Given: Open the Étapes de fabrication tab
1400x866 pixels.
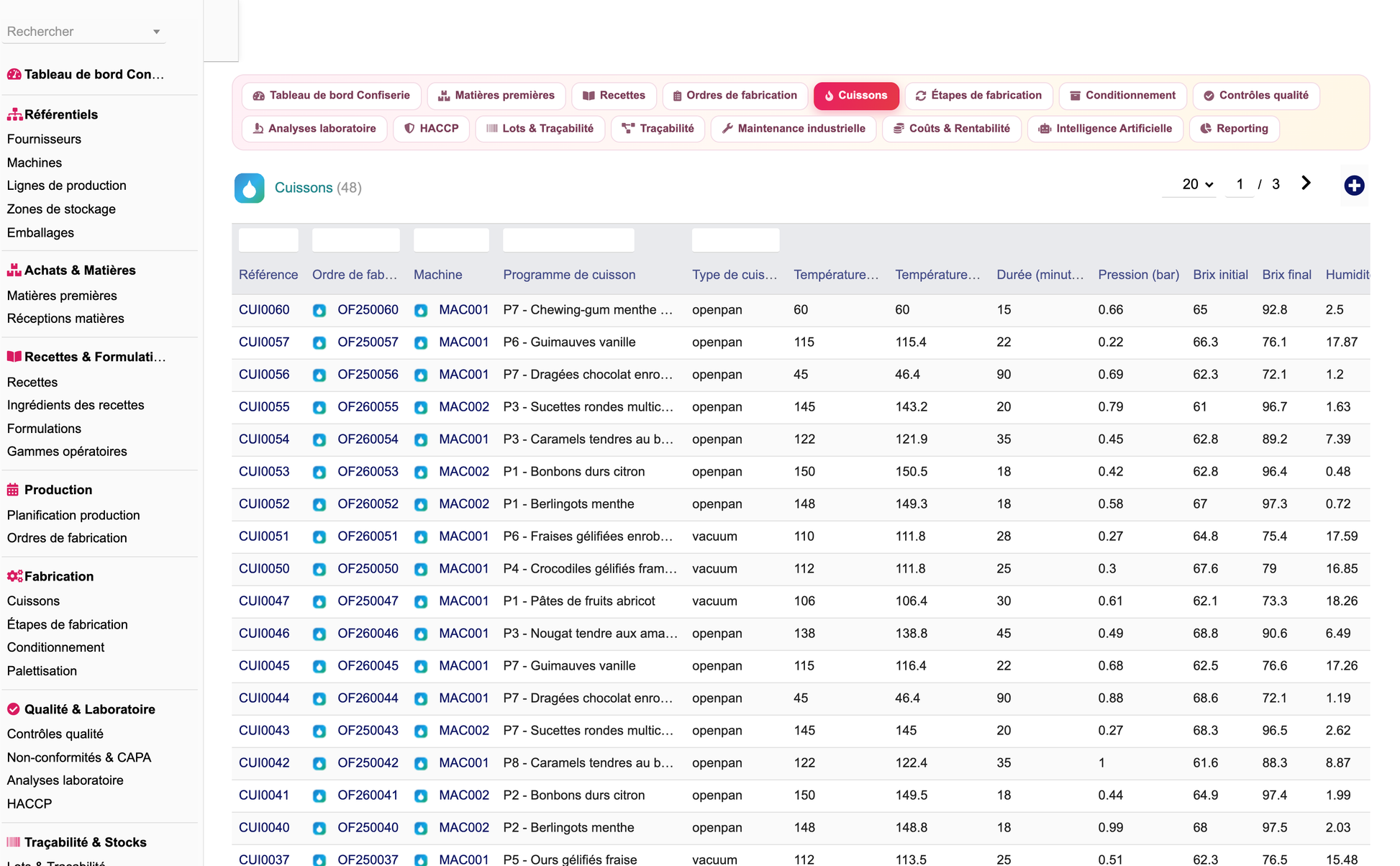Looking at the screenshot, I should click(x=978, y=96).
